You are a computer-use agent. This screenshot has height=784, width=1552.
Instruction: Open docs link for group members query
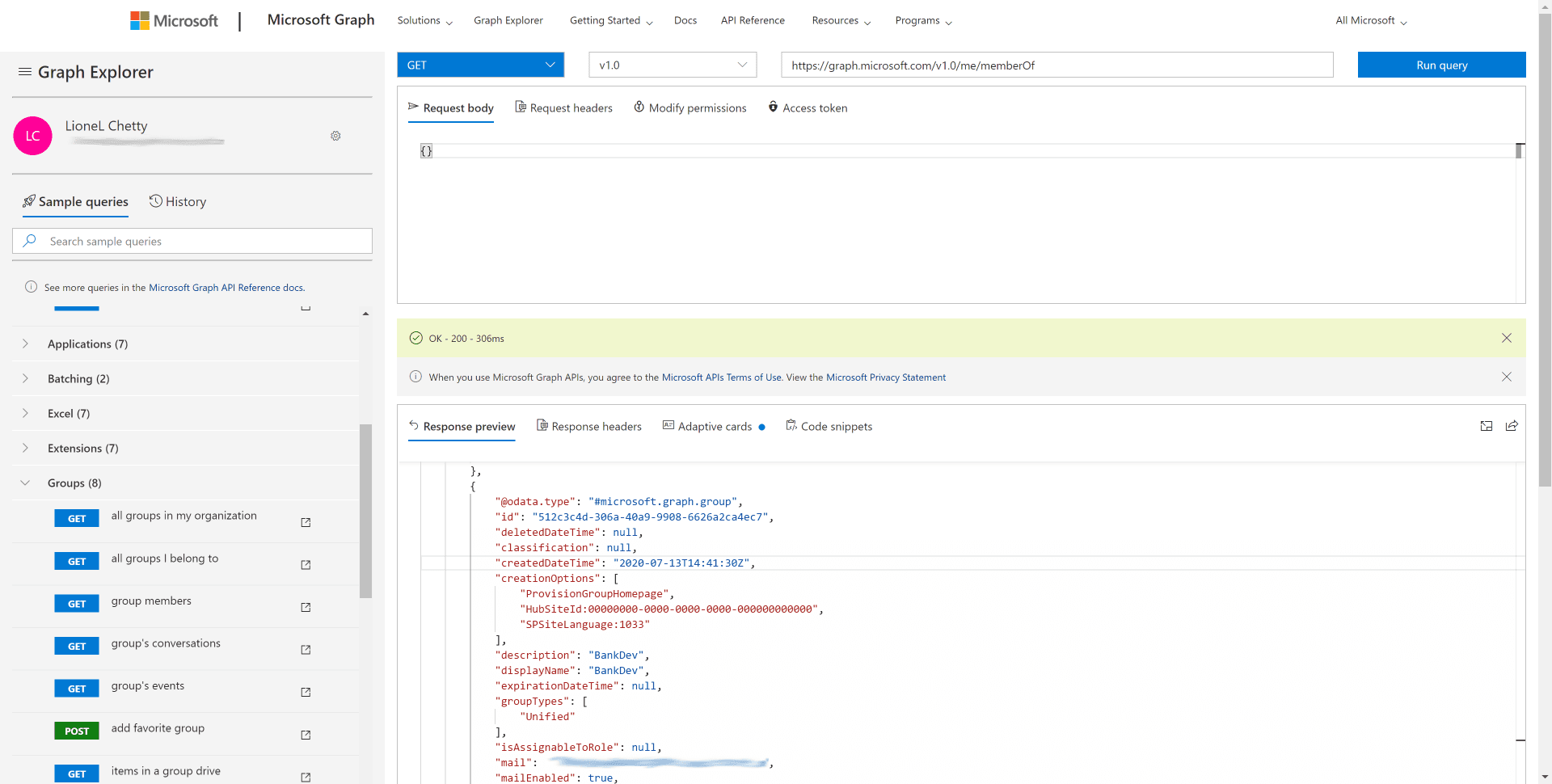pos(306,607)
